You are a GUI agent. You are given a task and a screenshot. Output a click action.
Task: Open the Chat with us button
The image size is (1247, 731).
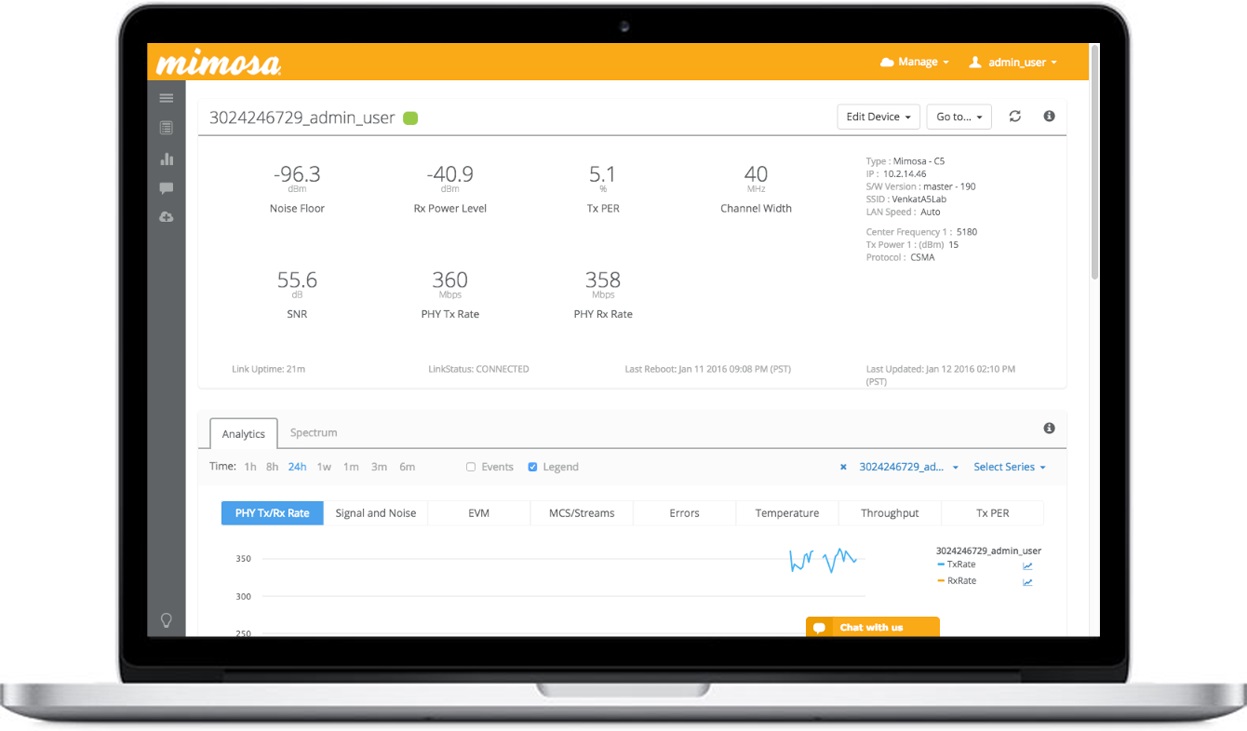point(872,627)
